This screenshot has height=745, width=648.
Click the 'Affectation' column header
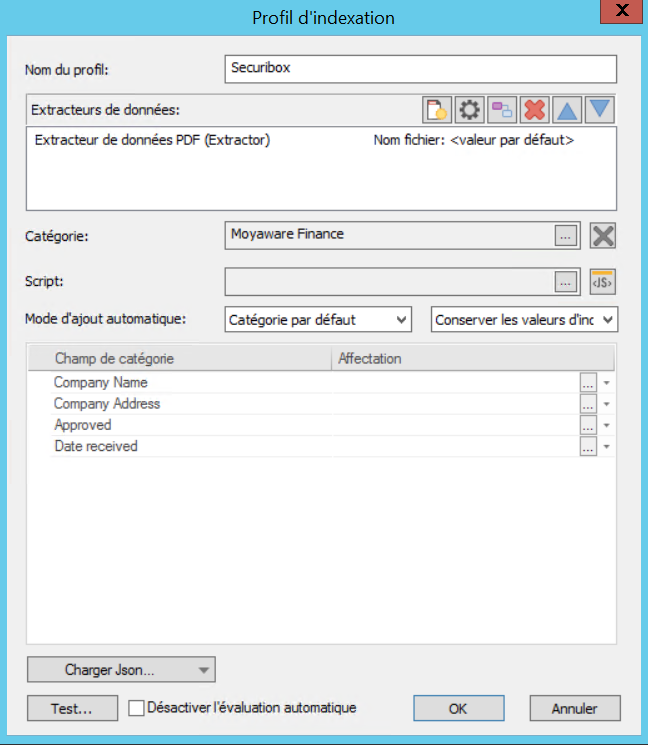point(473,358)
